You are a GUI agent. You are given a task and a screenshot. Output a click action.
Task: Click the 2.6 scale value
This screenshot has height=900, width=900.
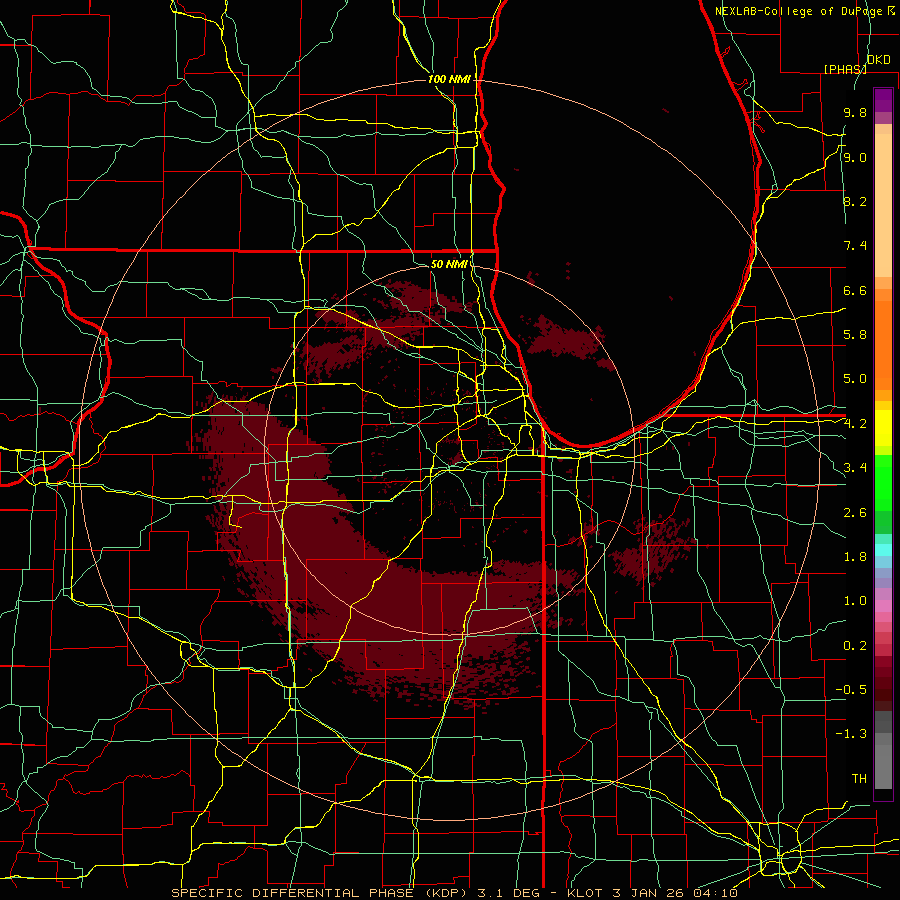(x=855, y=513)
